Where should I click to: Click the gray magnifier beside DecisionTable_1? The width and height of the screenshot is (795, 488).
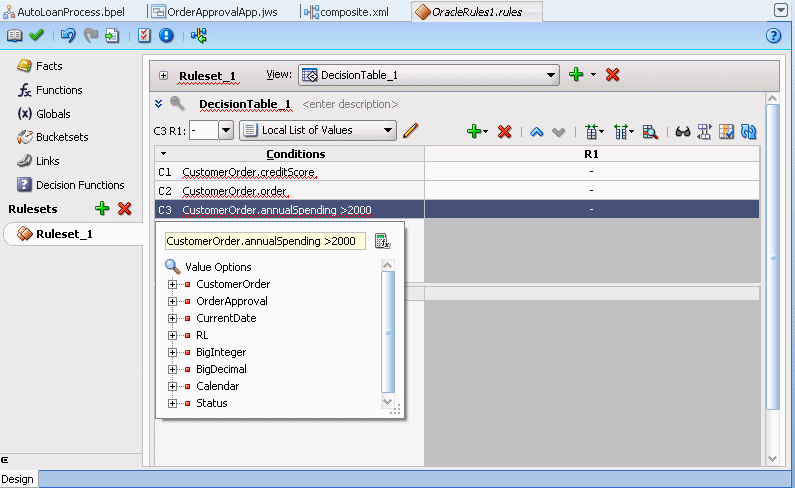[x=177, y=103]
